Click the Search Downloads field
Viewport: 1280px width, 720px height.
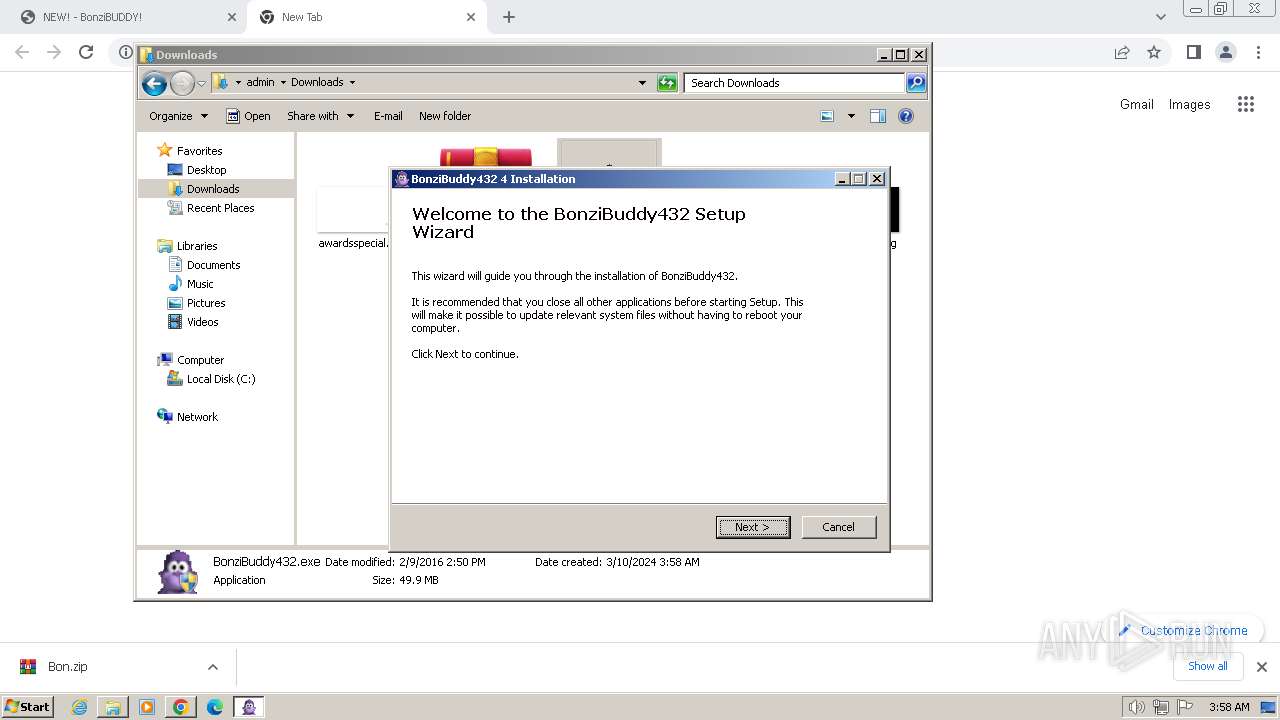[795, 83]
